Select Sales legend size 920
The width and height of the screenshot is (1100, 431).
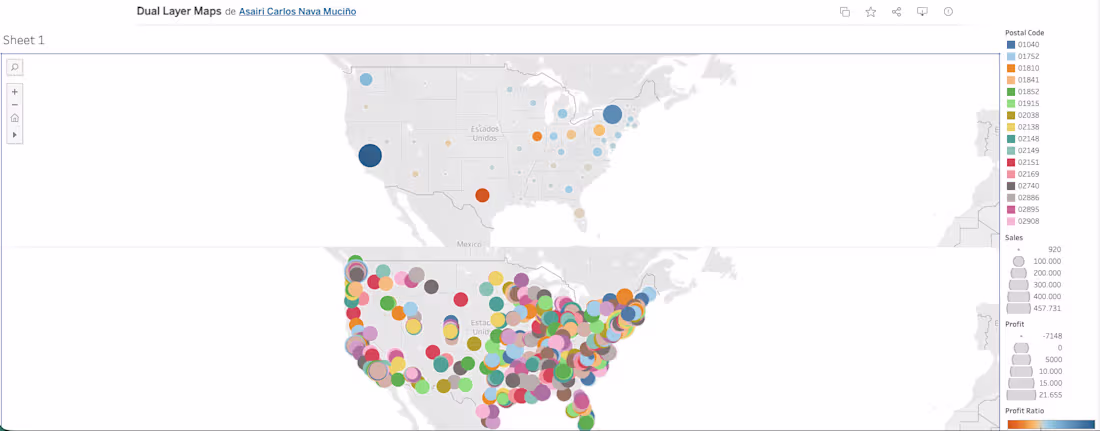click(x=1035, y=249)
